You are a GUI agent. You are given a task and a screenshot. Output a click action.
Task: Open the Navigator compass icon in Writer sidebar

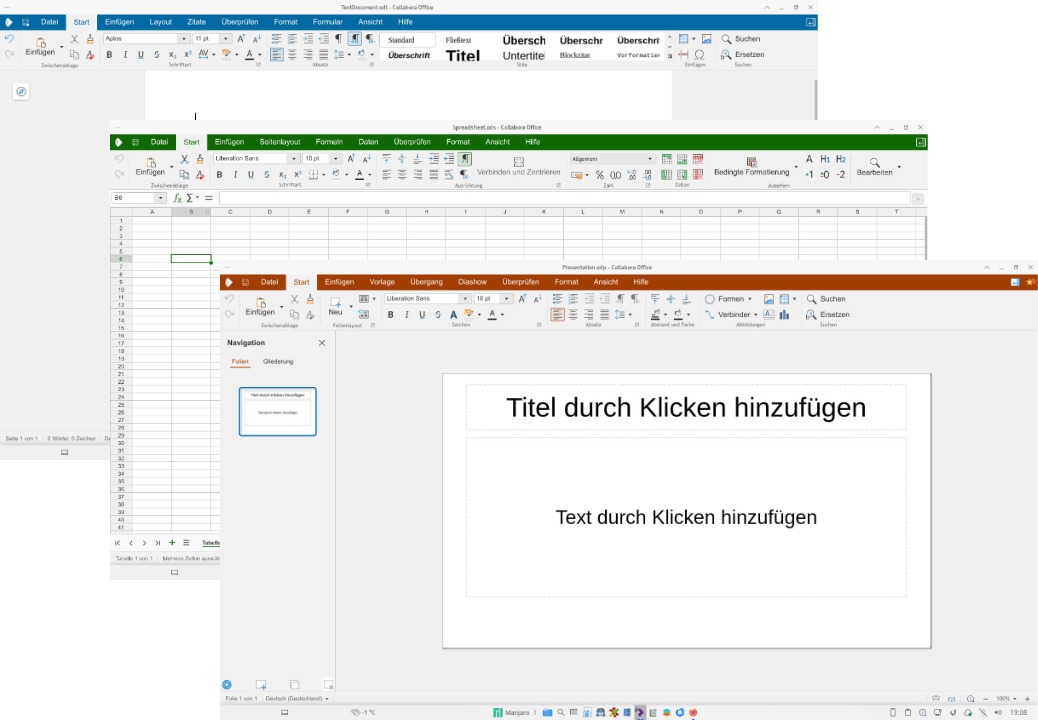[x=21, y=92]
